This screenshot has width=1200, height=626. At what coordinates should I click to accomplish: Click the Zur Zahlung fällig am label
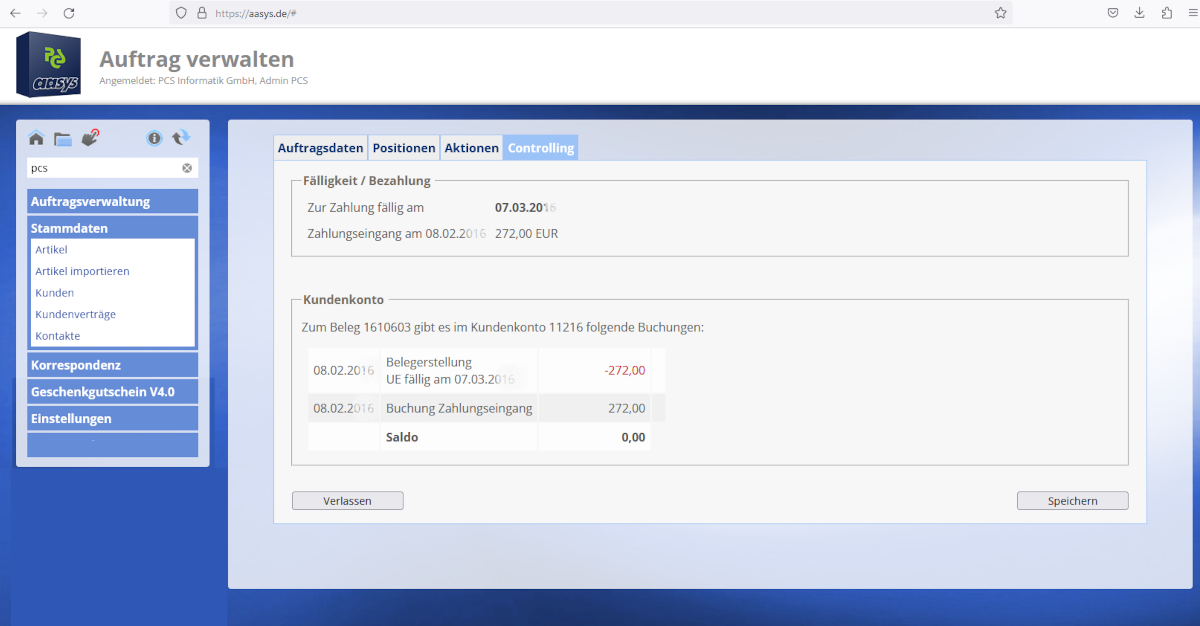[x=366, y=208]
